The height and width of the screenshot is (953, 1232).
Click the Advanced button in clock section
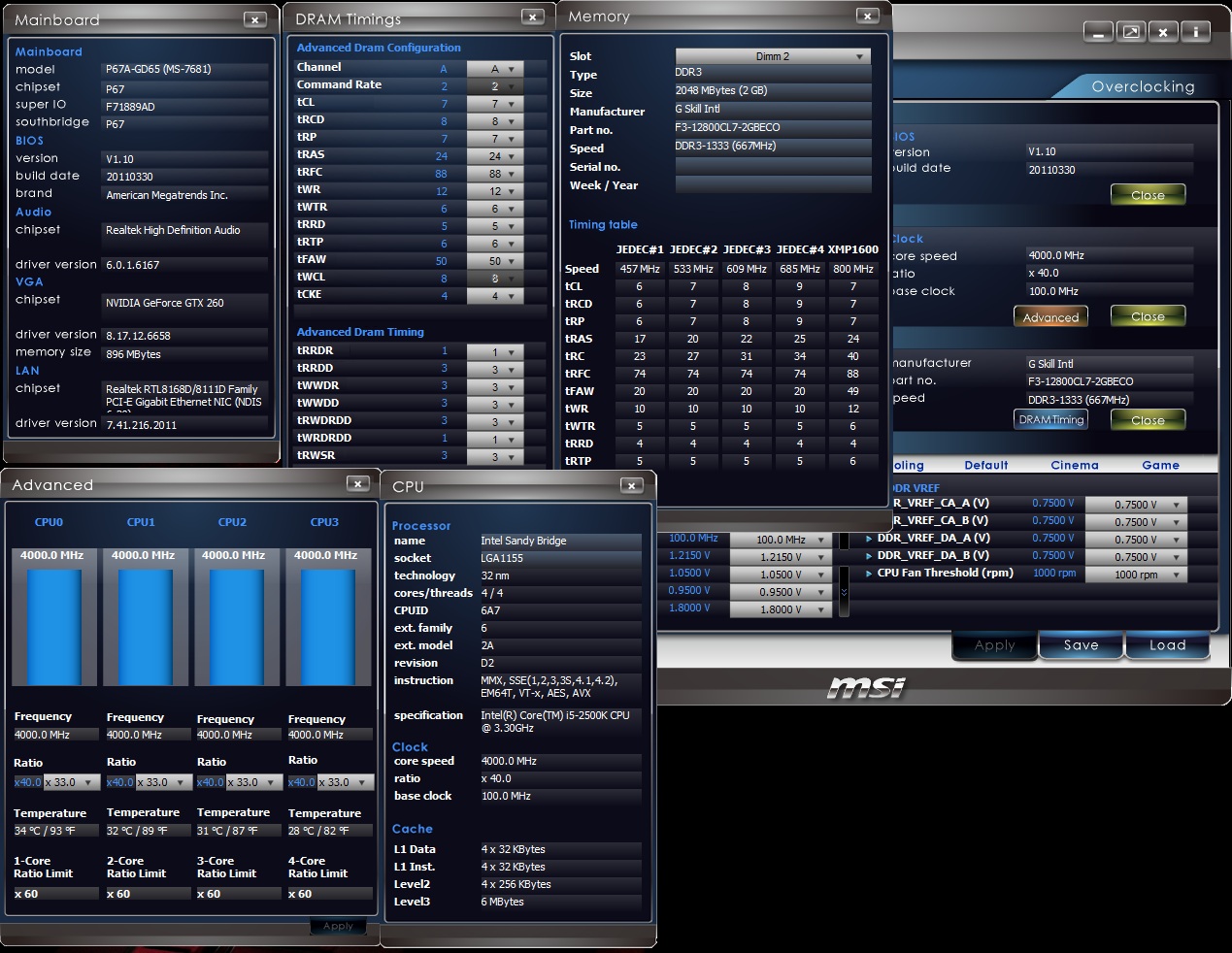coord(1050,317)
